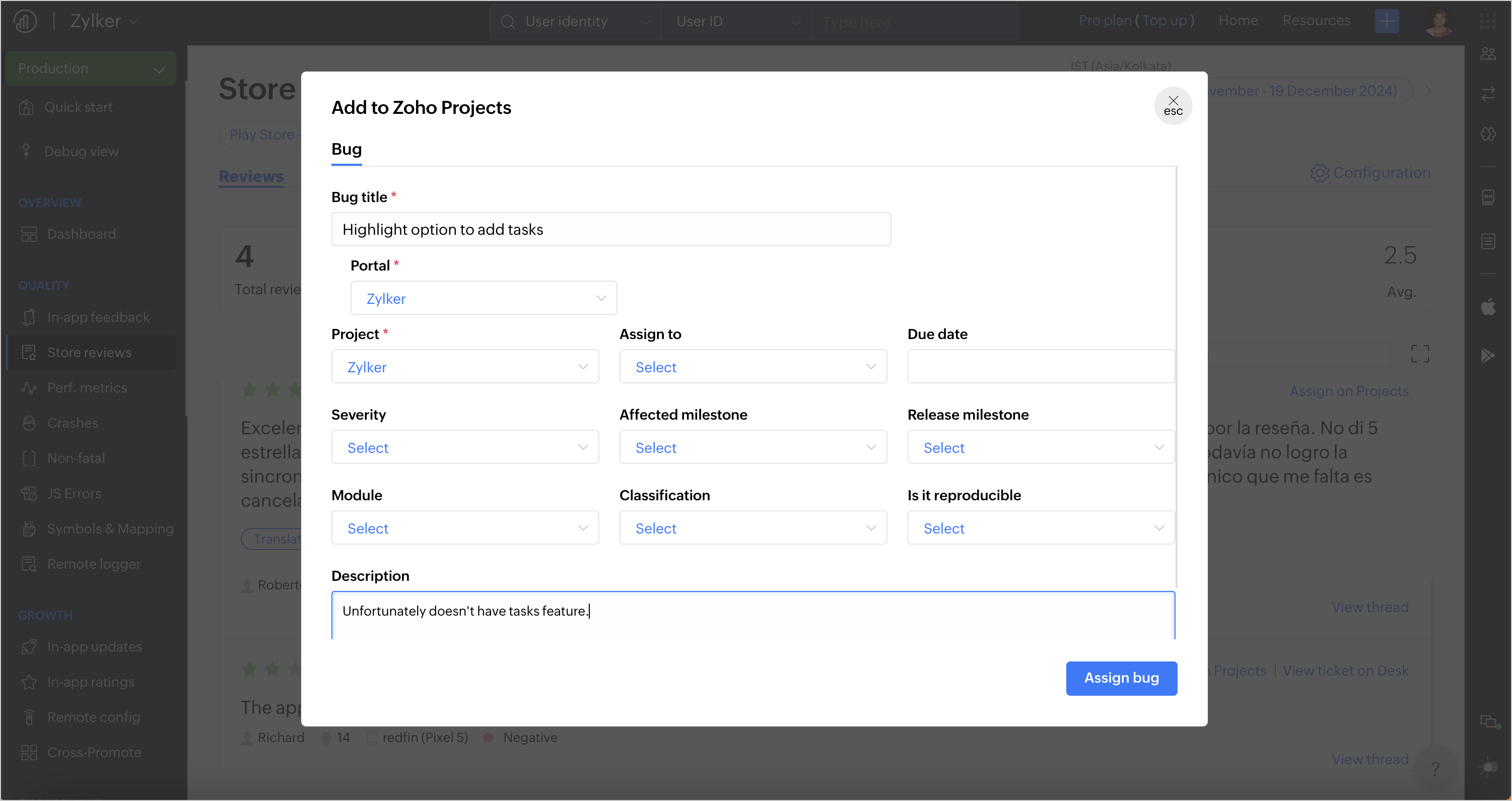The height and width of the screenshot is (801, 1512).
Task: Open the Assign to dropdown
Action: click(752, 367)
